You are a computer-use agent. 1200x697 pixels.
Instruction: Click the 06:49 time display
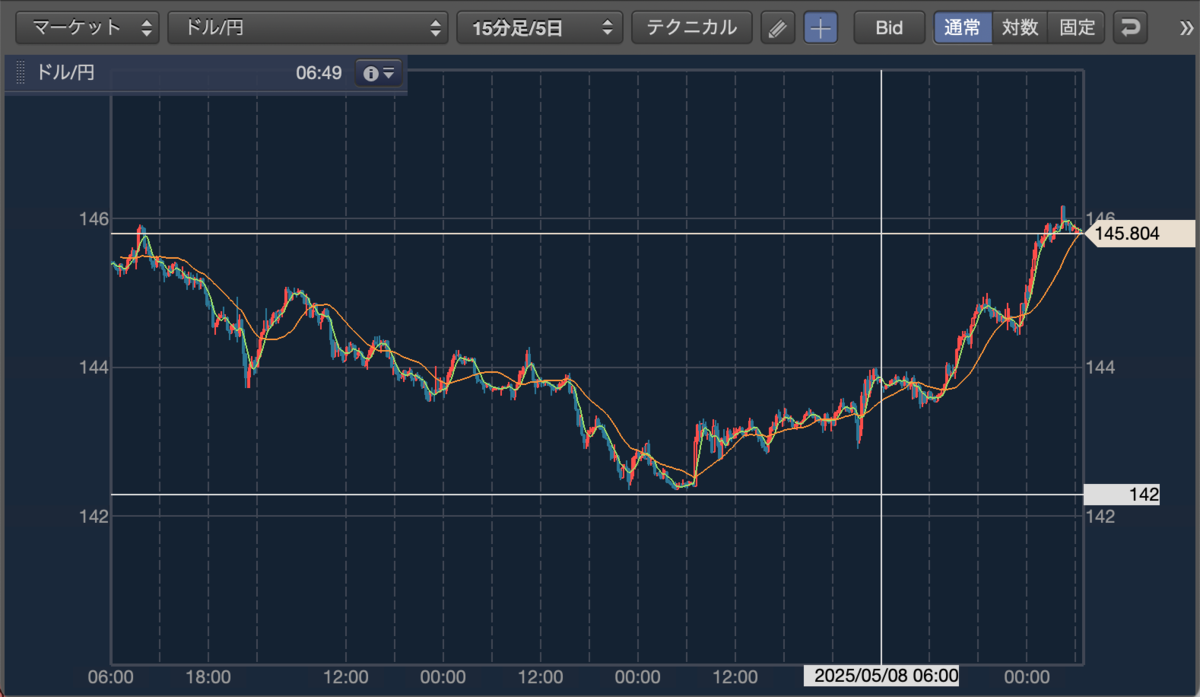tap(319, 73)
